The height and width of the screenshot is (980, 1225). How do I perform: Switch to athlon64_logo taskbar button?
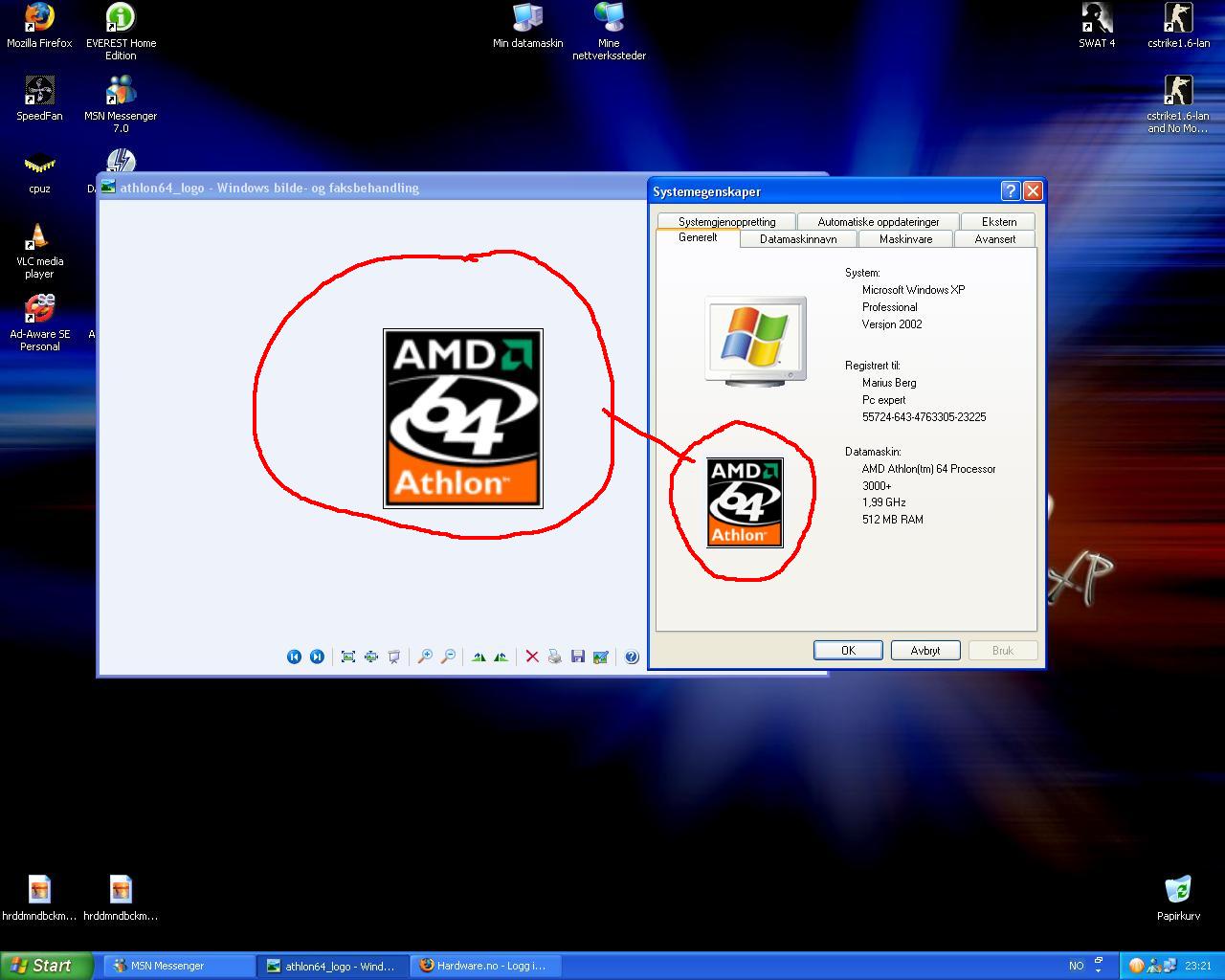(332, 966)
